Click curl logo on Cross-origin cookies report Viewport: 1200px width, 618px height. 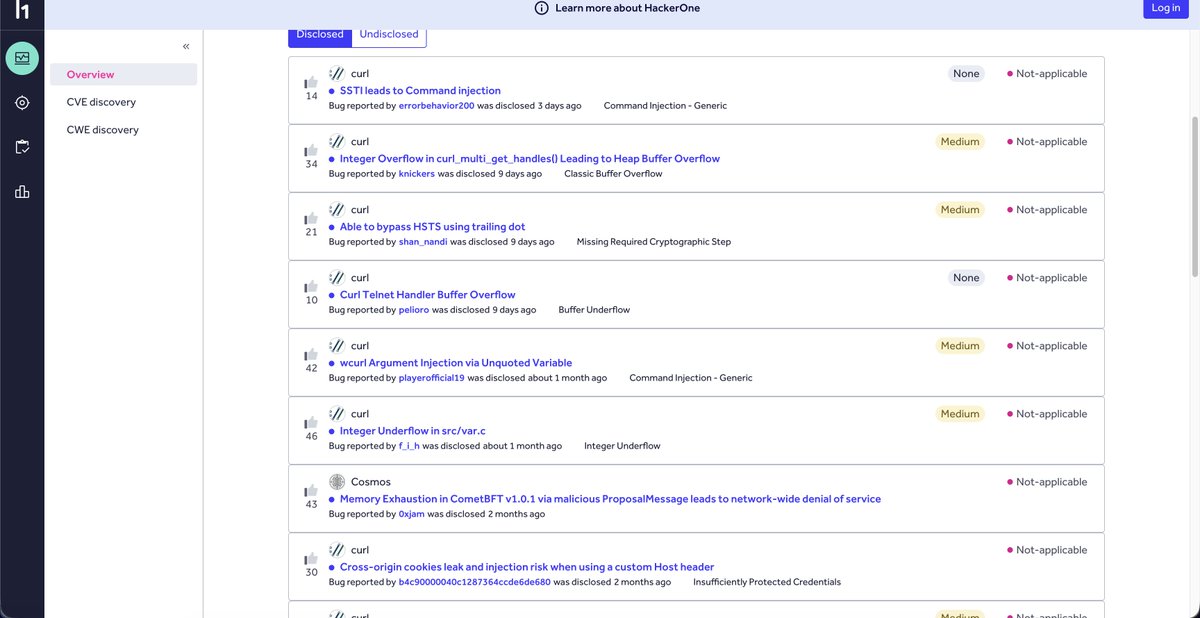(337, 550)
